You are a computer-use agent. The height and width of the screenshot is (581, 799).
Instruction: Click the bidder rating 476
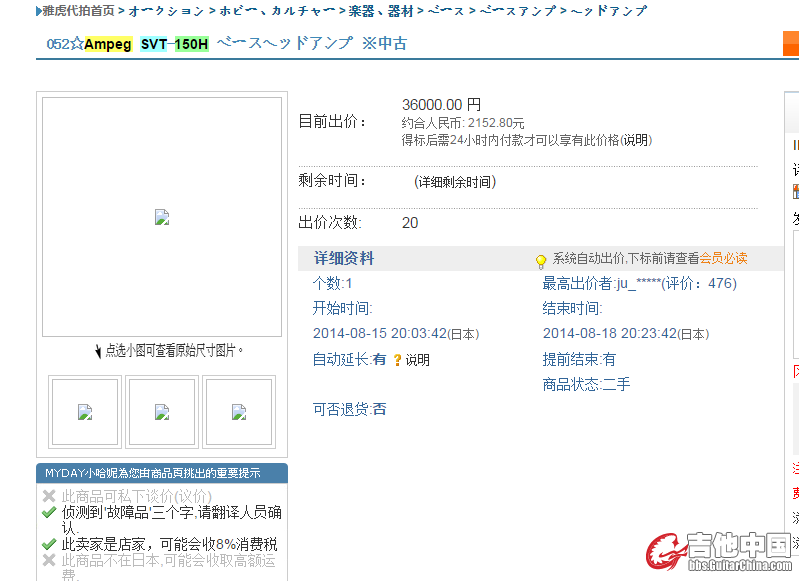[x=722, y=283]
